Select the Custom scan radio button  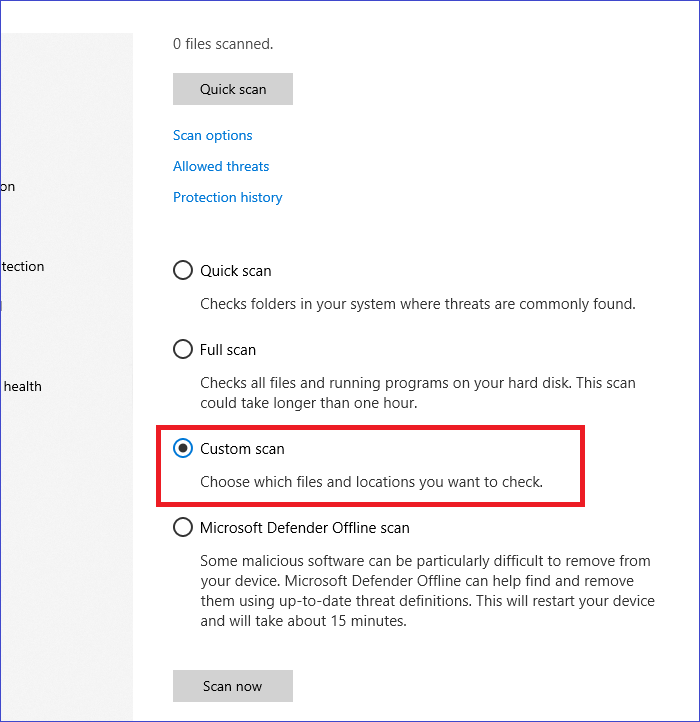tap(183, 449)
